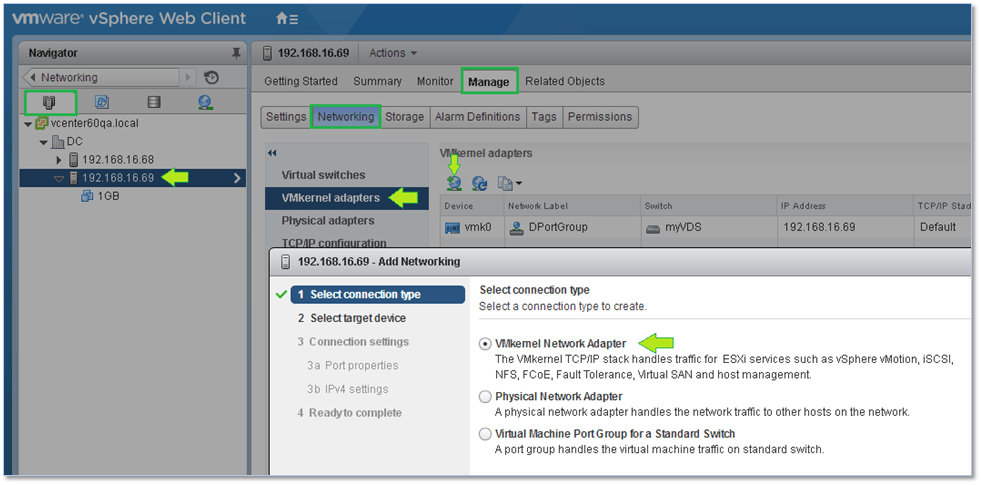Click the myVDS switch icon
Image resolution: width=981 pixels, height=485 pixels.
[x=651, y=228]
